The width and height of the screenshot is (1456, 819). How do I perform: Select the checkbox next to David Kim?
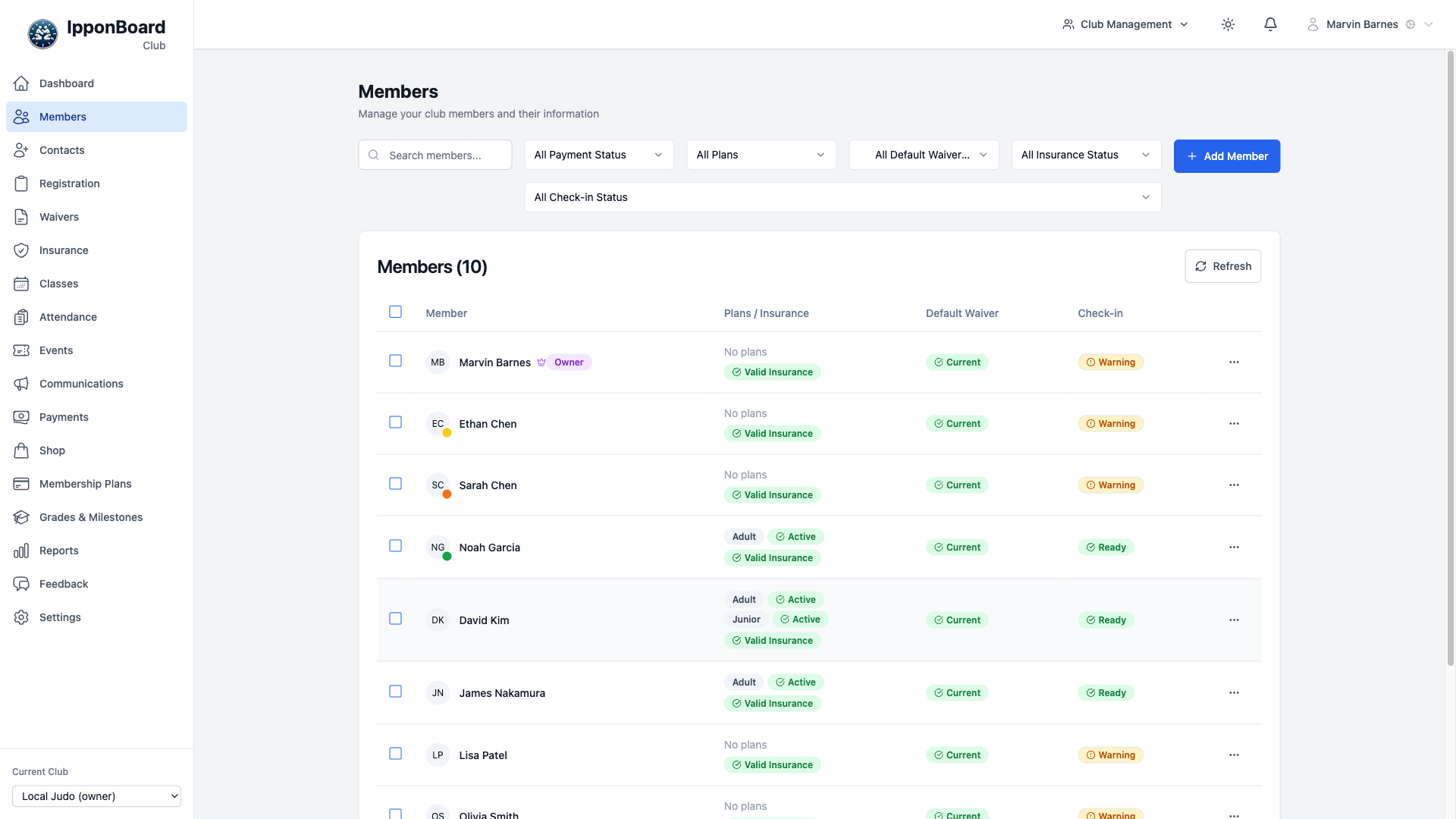point(395,618)
